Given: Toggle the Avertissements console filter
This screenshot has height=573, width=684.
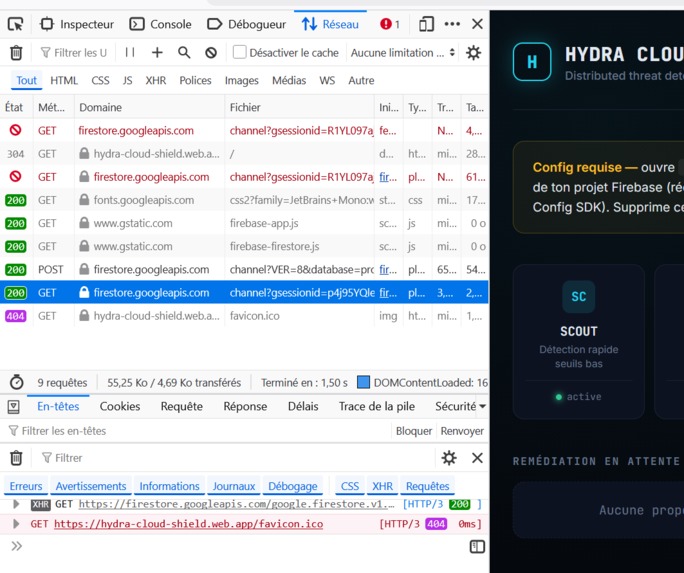Looking at the screenshot, I should 91,486.
